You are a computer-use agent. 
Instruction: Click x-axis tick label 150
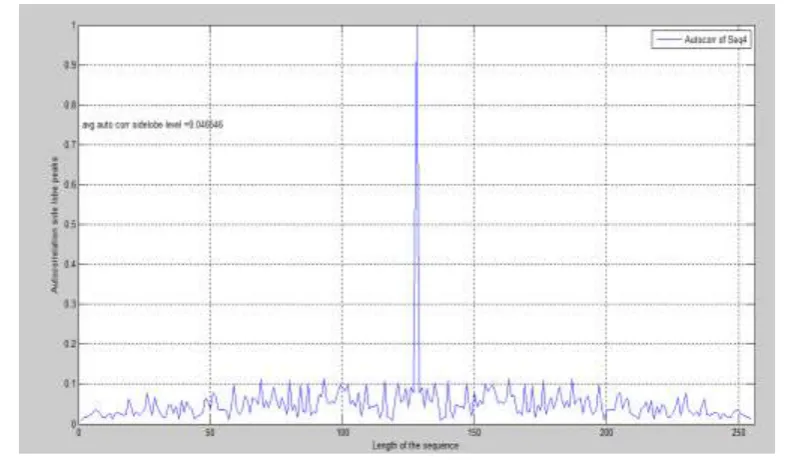(x=474, y=432)
